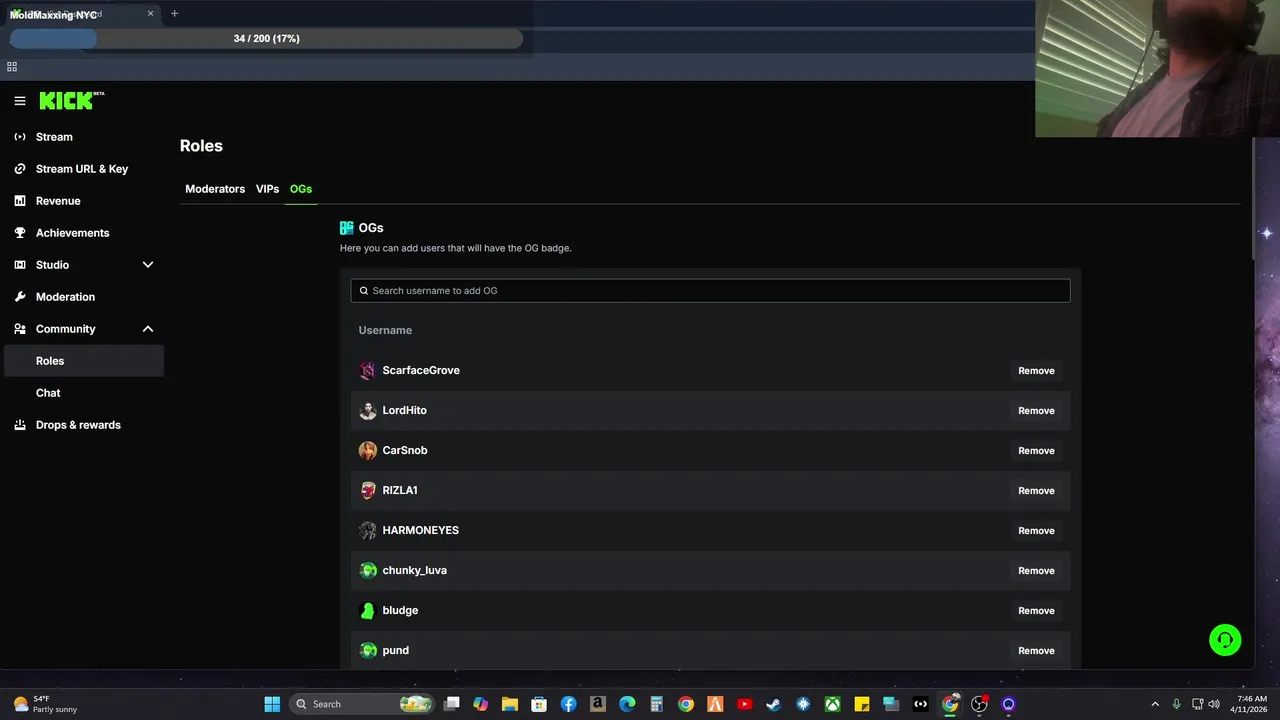Open the Windows Start menu
This screenshot has width=1280, height=720.
coord(272,704)
